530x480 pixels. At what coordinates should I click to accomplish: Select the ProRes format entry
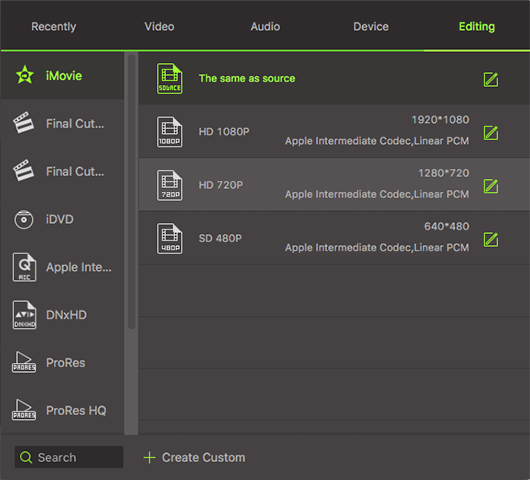coord(62,362)
